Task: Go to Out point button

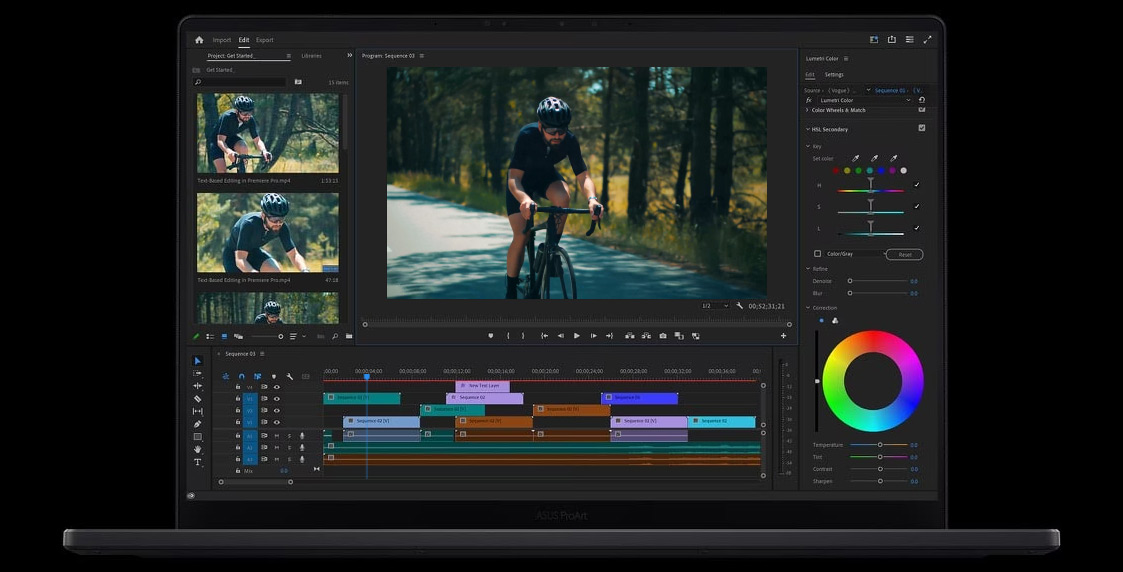Action: 610,336
